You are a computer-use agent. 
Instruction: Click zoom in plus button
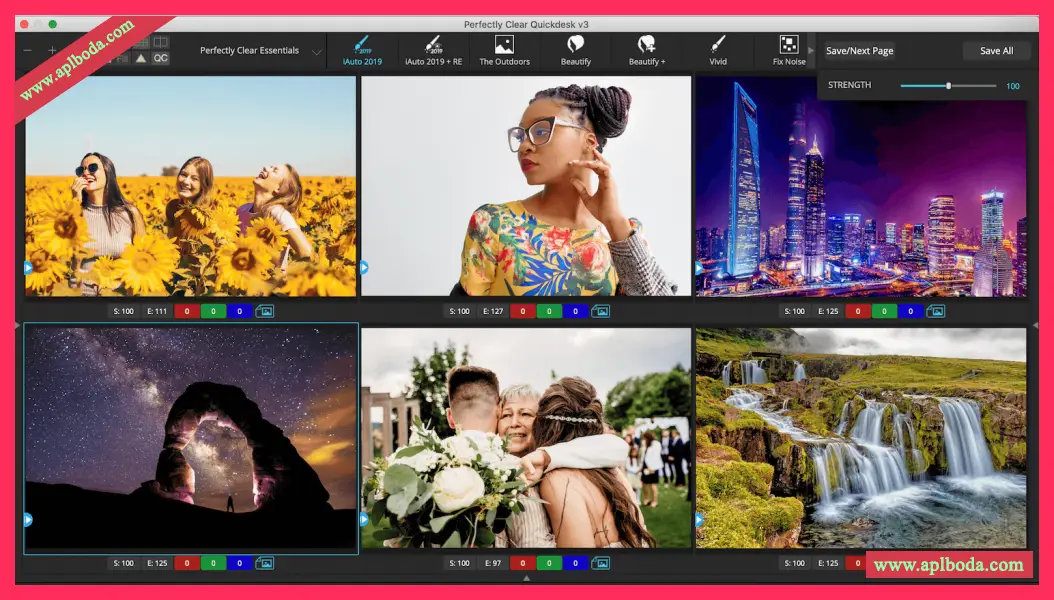52,50
